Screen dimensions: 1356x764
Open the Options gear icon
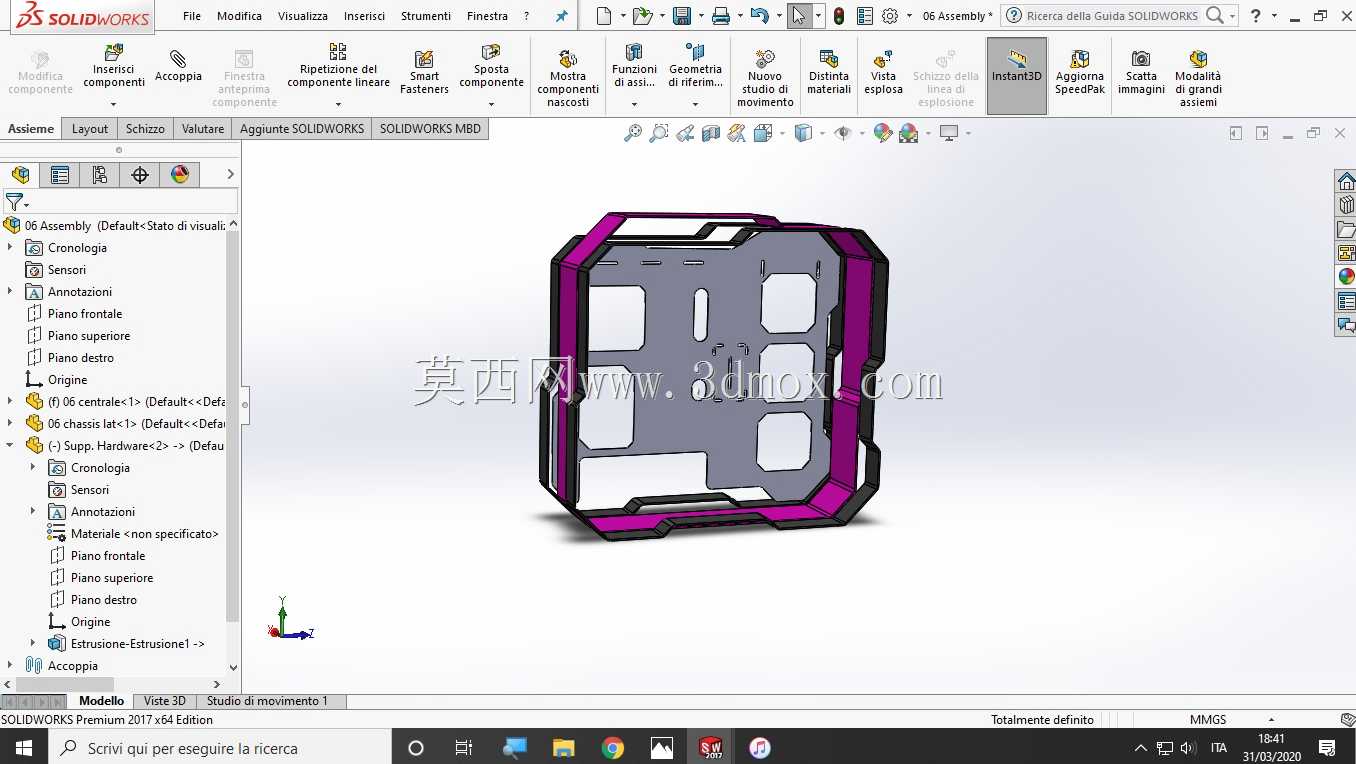[x=890, y=16]
